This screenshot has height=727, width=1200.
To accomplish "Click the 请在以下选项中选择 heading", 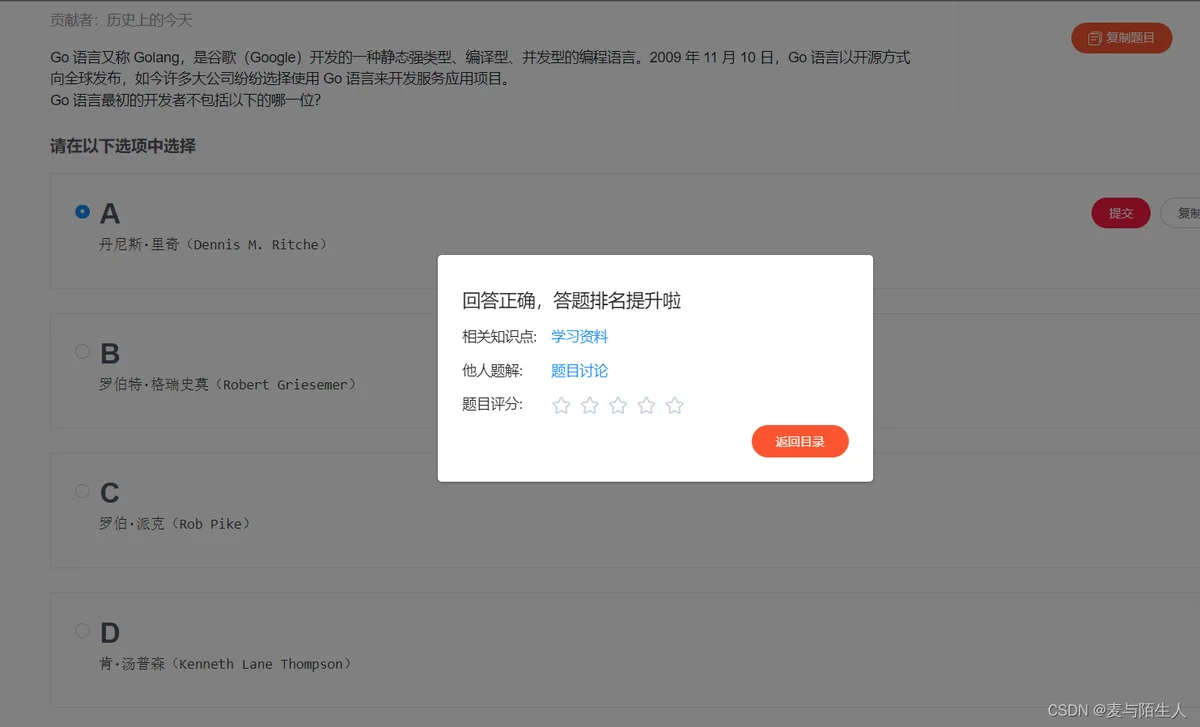I will click(123, 146).
